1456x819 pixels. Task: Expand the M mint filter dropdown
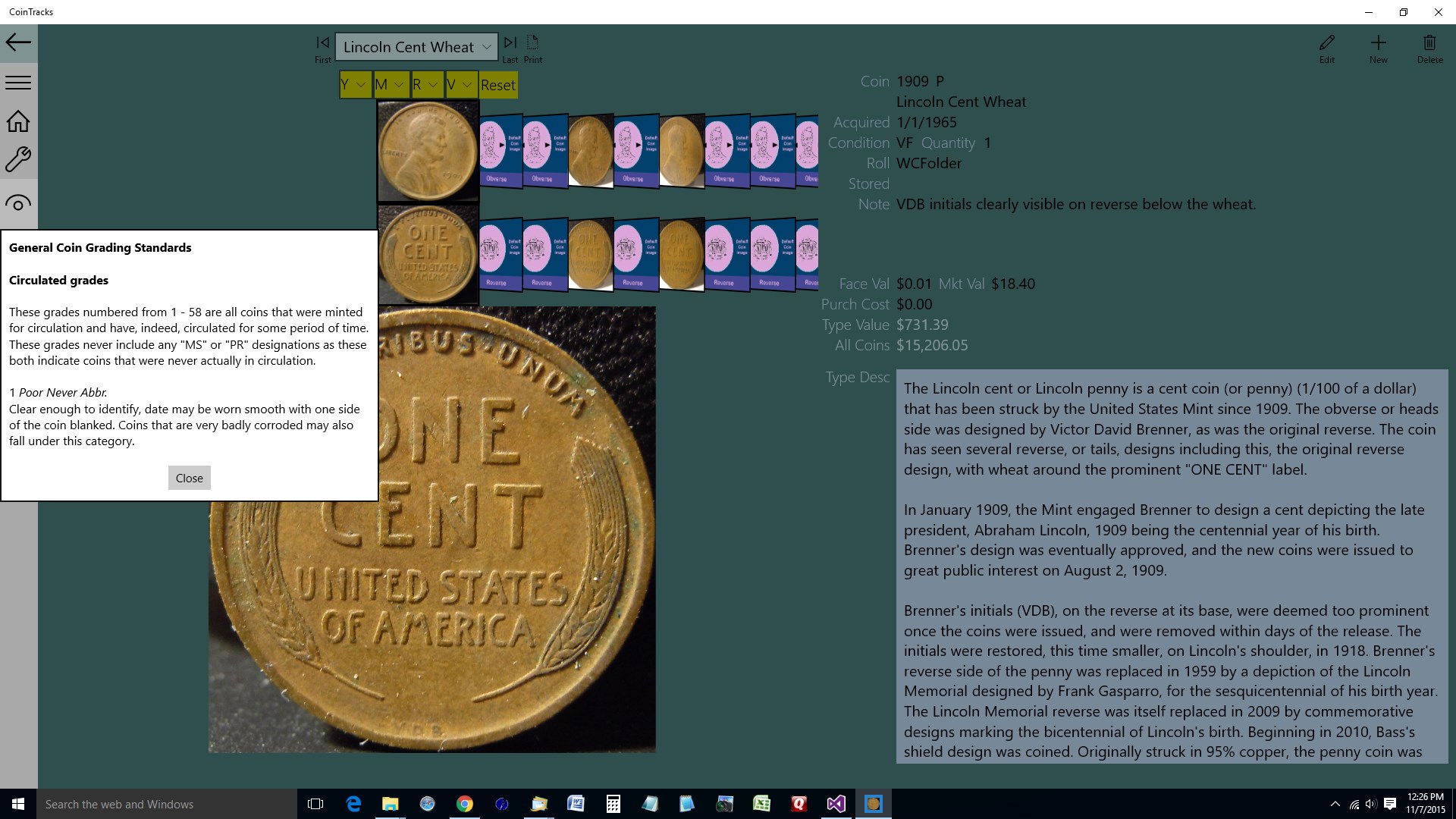point(390,84)
